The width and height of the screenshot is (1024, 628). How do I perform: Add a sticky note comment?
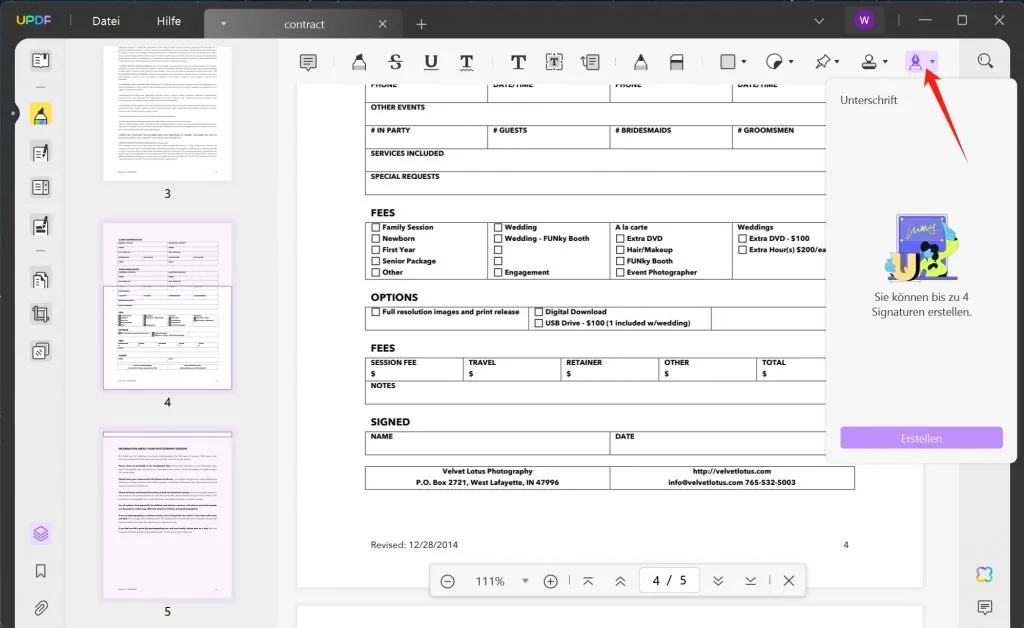(309, 62)
